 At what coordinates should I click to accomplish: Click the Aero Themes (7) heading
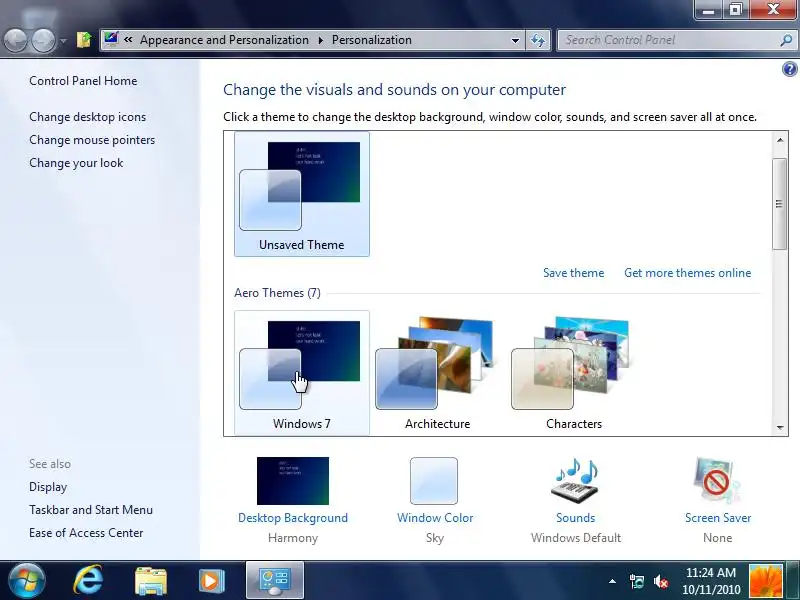[x=277, y=293]
